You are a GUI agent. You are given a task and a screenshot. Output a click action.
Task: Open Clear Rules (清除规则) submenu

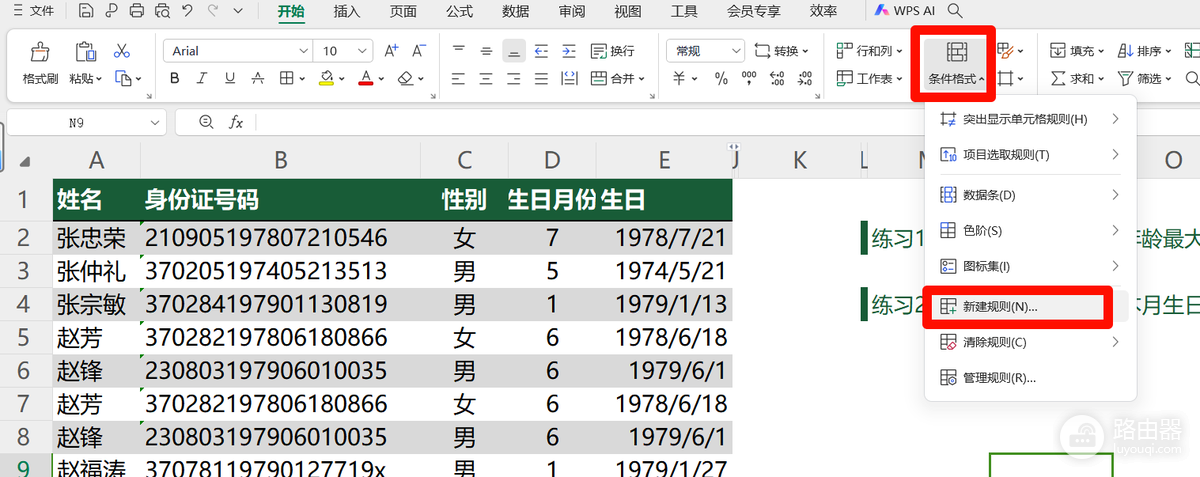click(1031, 342)
